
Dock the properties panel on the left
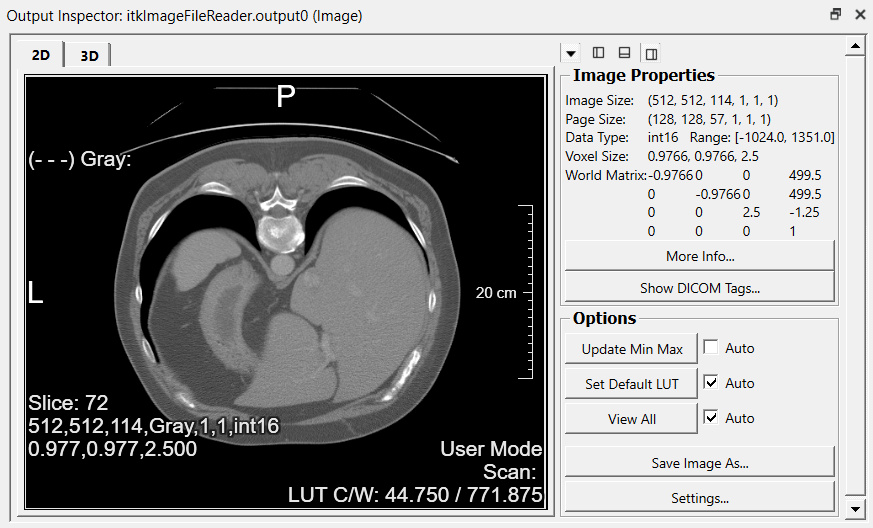[598, 53]
